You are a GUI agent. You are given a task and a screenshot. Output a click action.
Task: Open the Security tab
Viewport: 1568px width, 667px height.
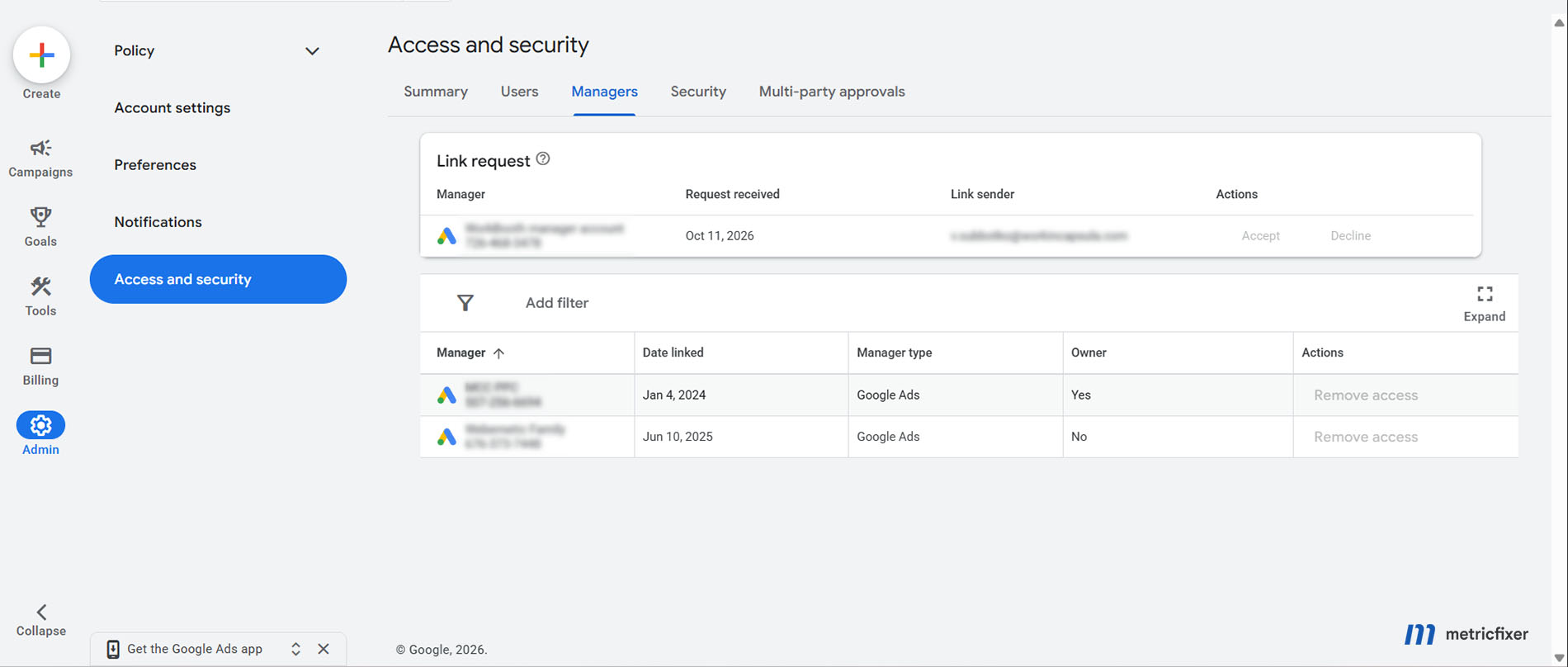click(698, 92)
